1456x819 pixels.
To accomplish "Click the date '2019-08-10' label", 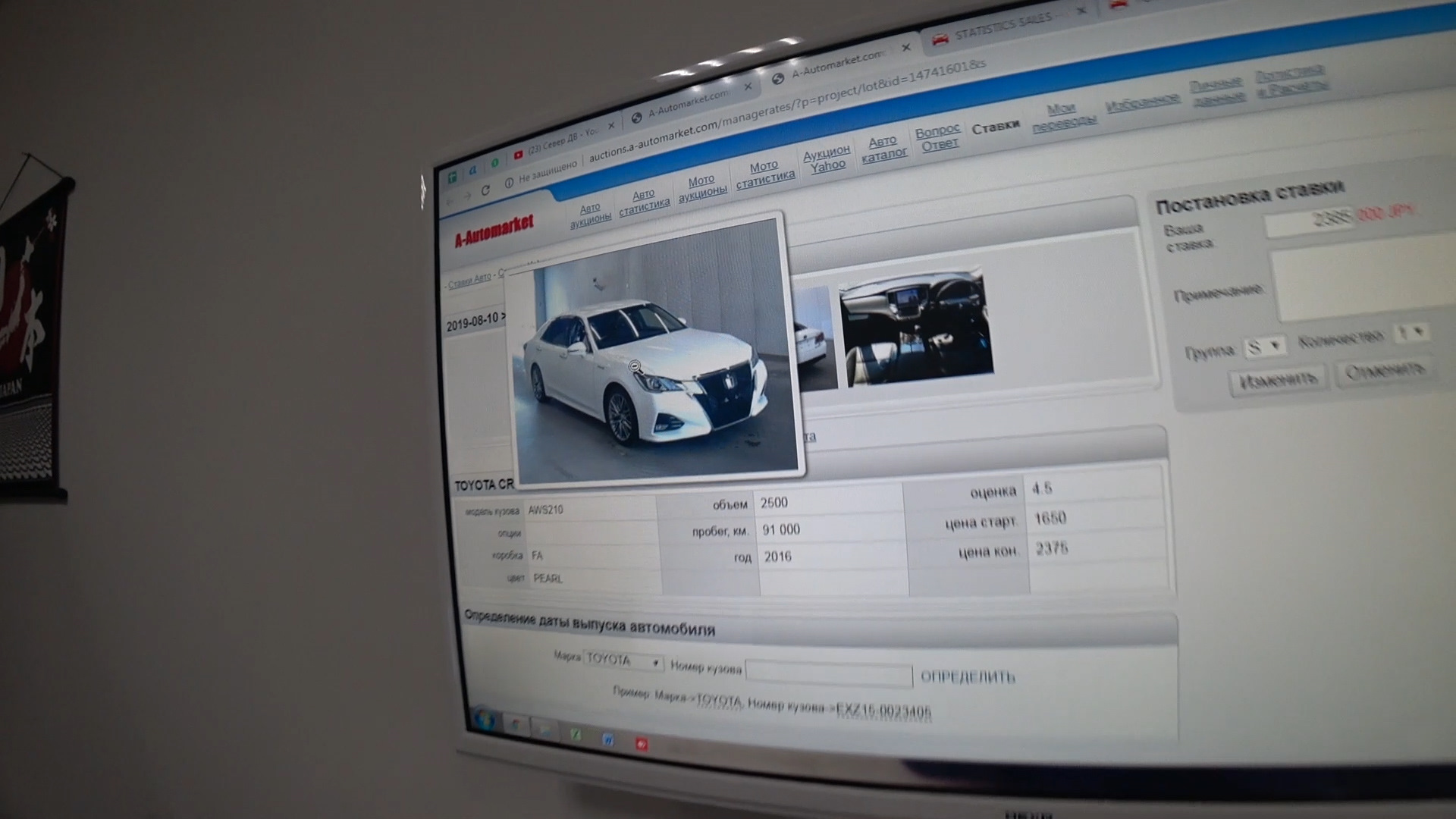I will (472, 323).
